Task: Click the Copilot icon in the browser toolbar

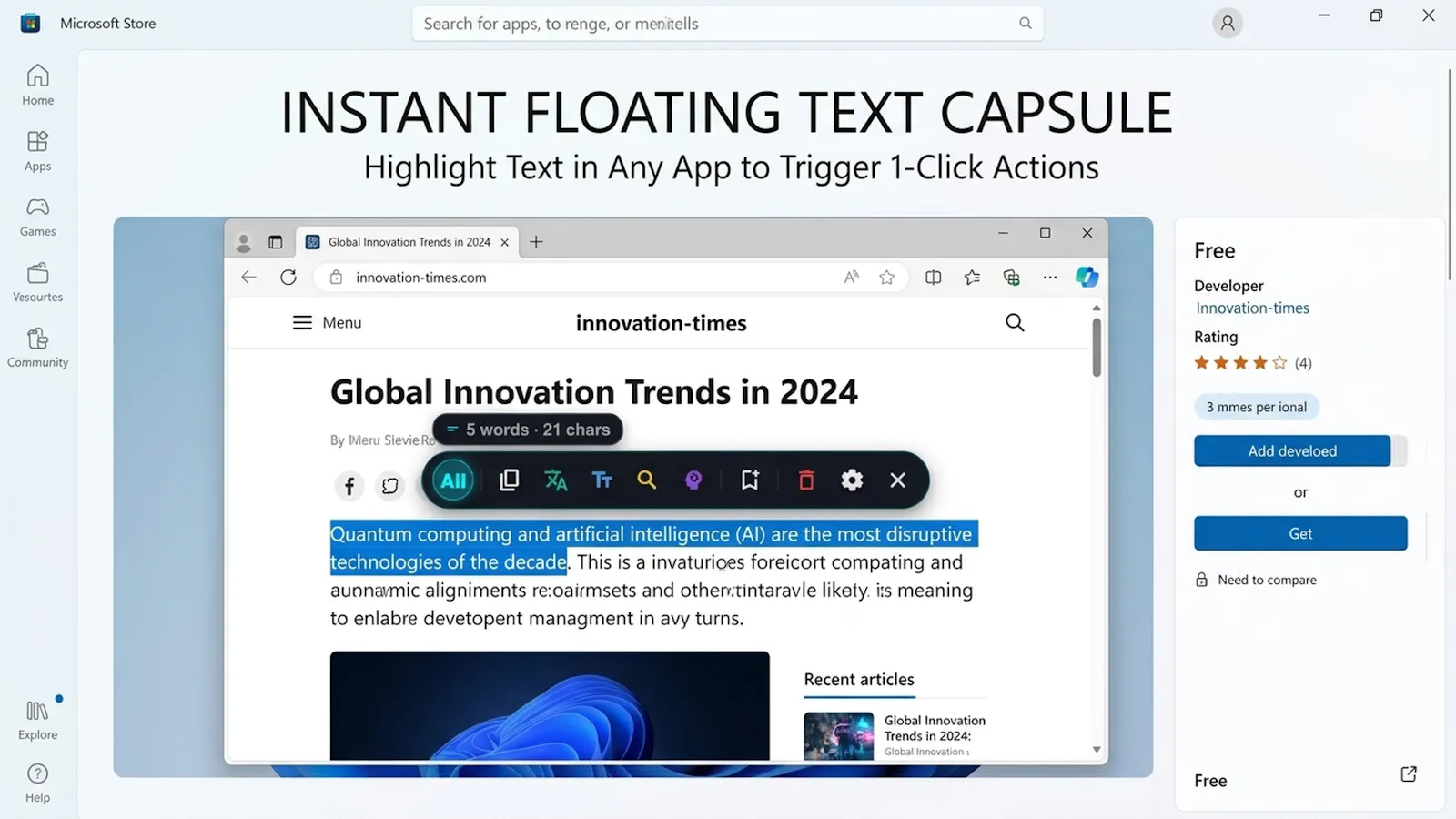Action: pos(1087,277)
